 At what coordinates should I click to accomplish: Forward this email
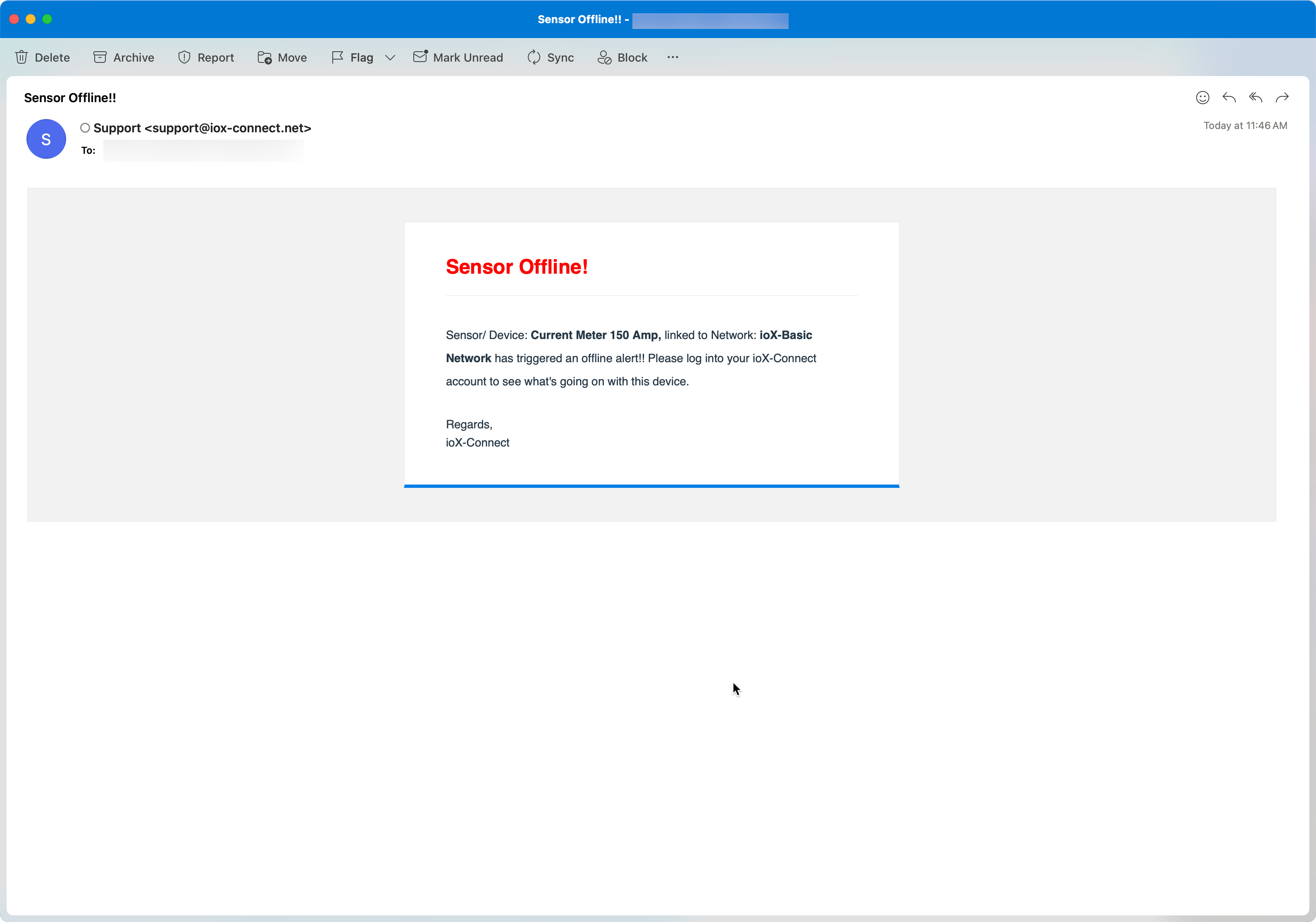click(x=1282, y=98)
